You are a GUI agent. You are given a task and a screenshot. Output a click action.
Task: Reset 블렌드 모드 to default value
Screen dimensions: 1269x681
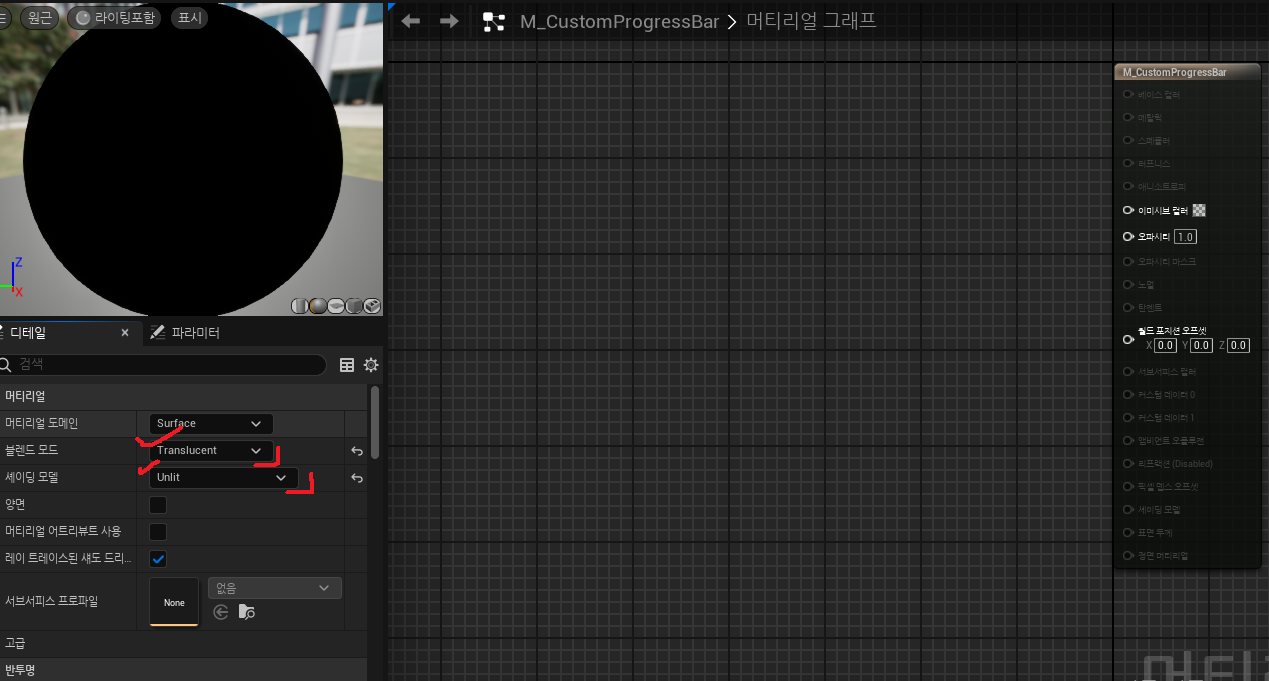(x=357, y=451)
